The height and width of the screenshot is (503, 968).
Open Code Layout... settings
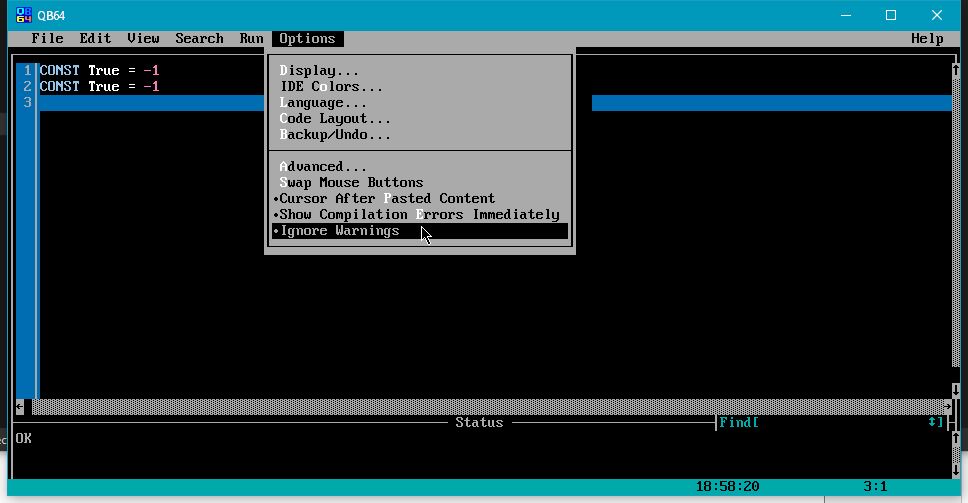[335, 119]
